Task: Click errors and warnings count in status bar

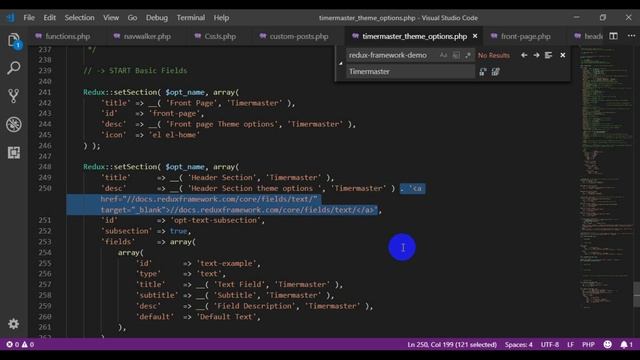Action: [x=20, y=344]
